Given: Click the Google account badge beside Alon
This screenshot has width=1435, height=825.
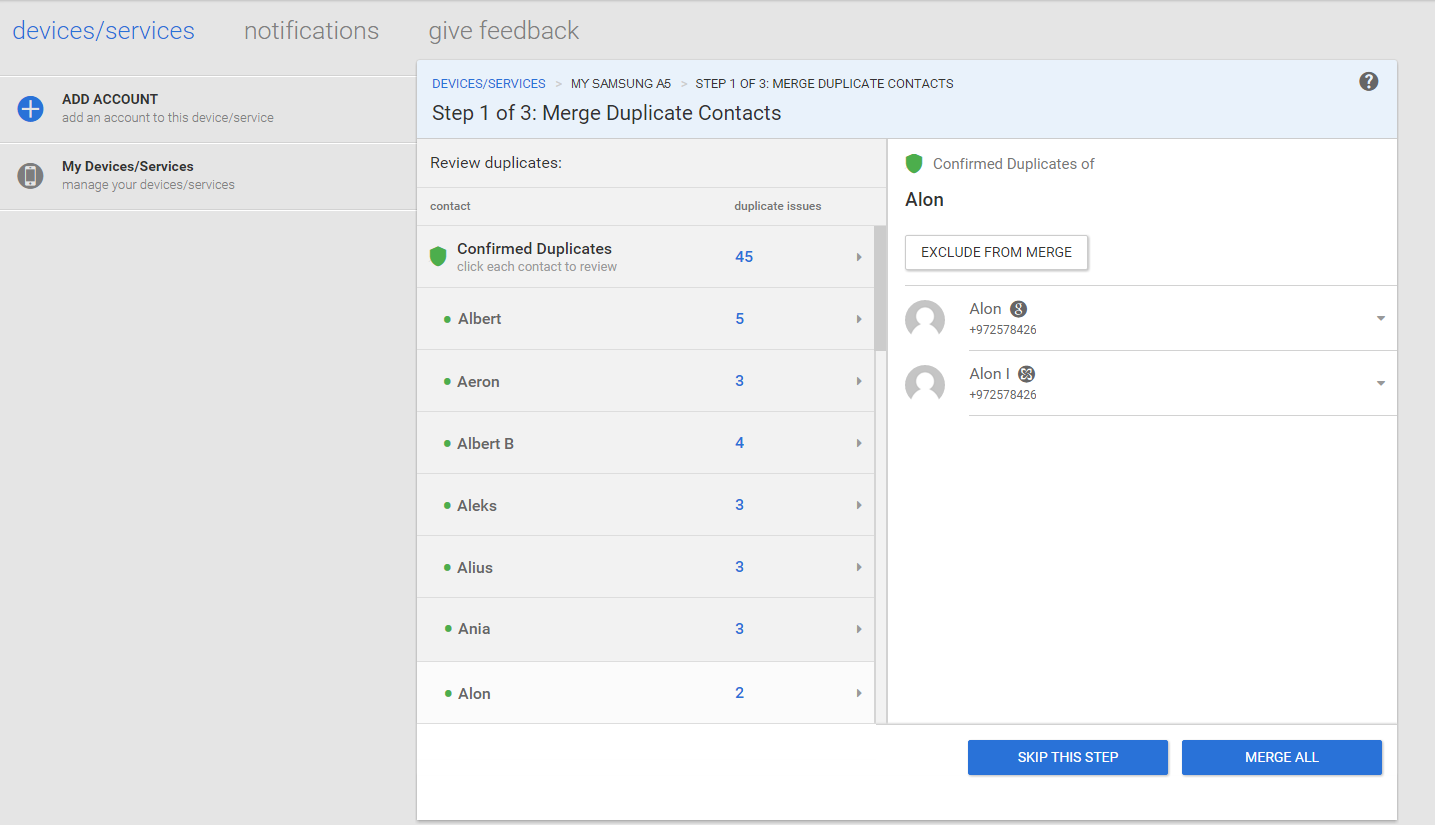Looking at the screenshot, I should (x=1018, y=309).
